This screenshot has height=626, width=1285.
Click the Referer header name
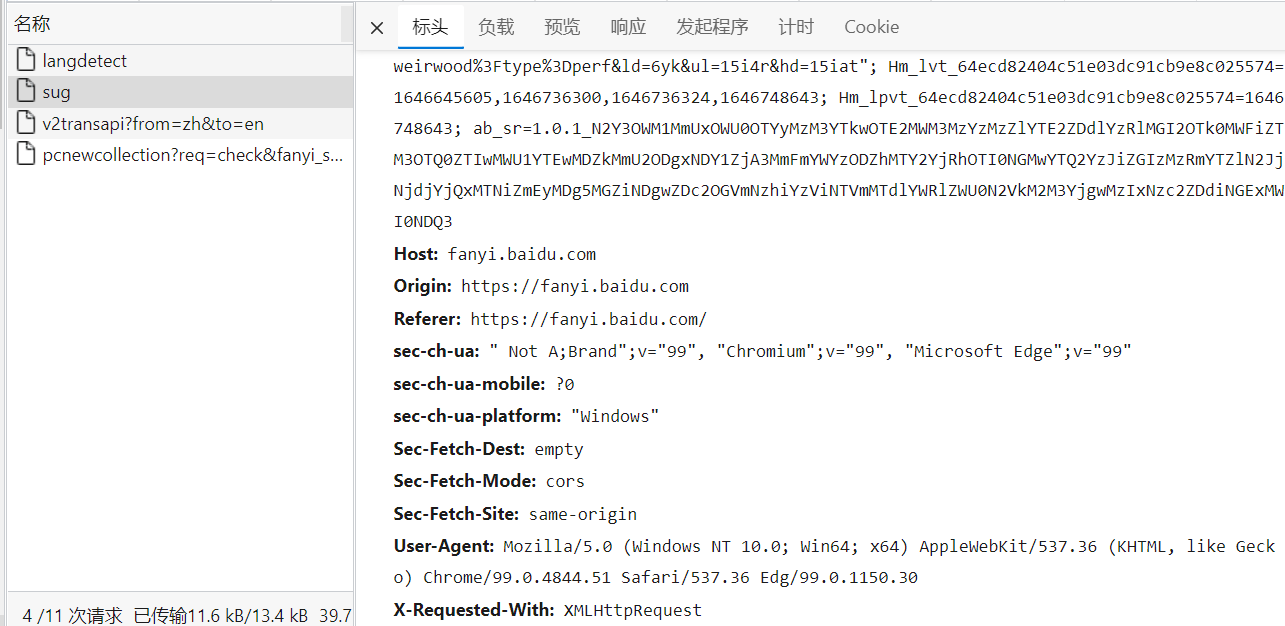tap(428, 319)
